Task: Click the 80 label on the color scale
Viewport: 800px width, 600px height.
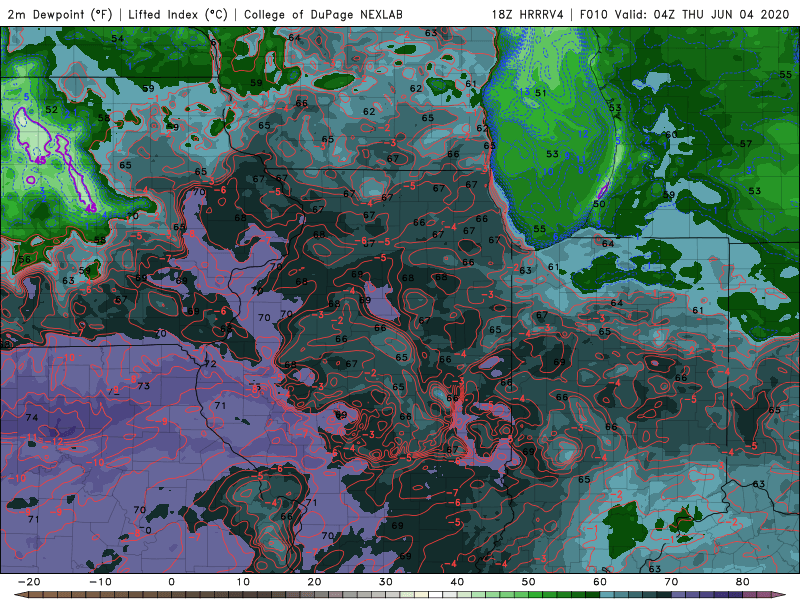Action: [743, 582]
